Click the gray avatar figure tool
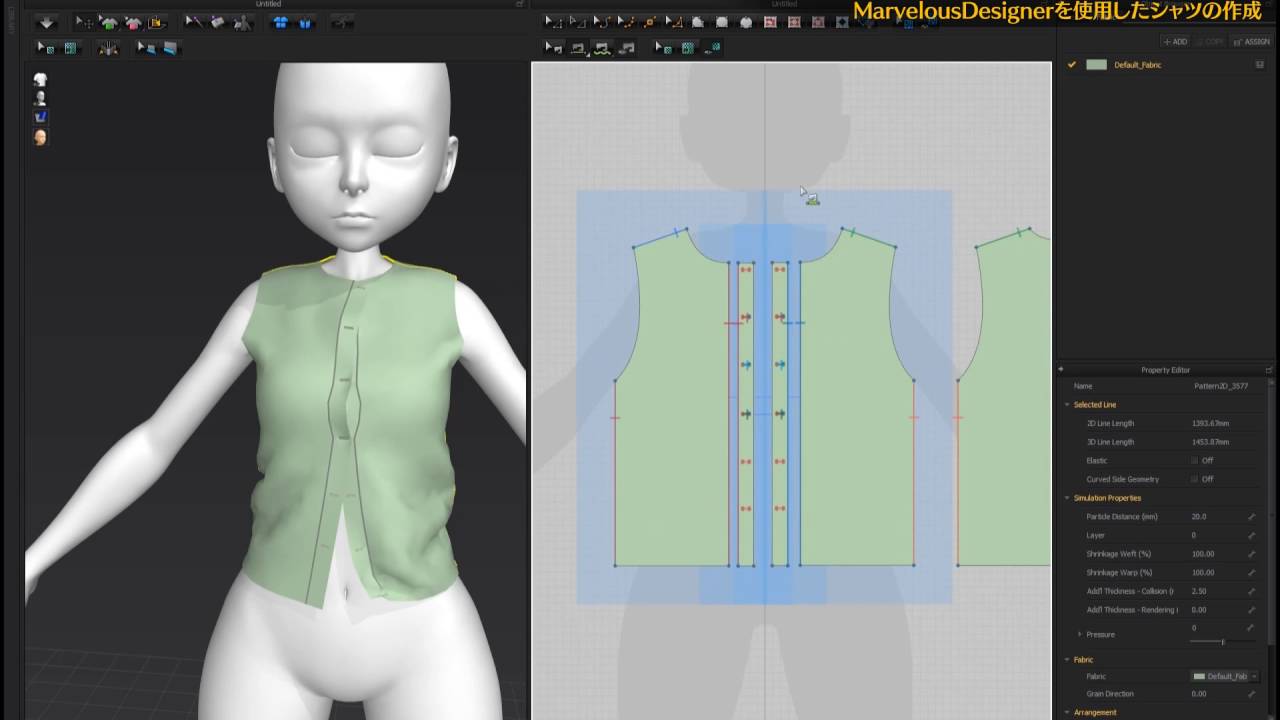The image size is (1280, 720). pos(241,22)
